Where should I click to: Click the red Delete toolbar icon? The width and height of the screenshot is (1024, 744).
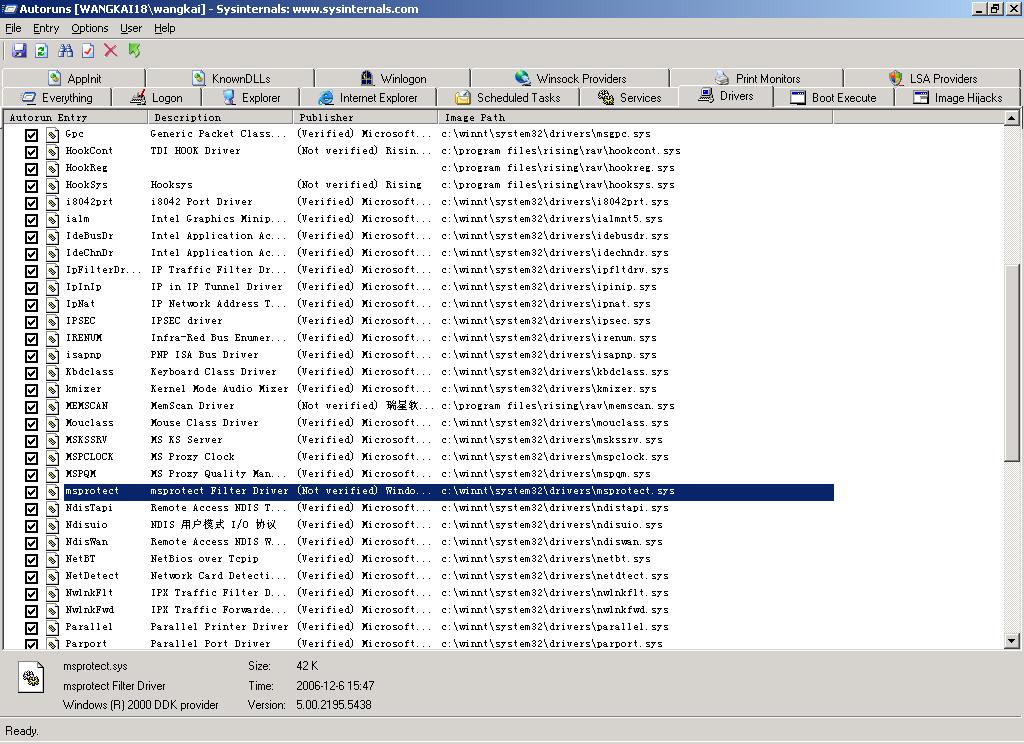click(x=111, y=50)
